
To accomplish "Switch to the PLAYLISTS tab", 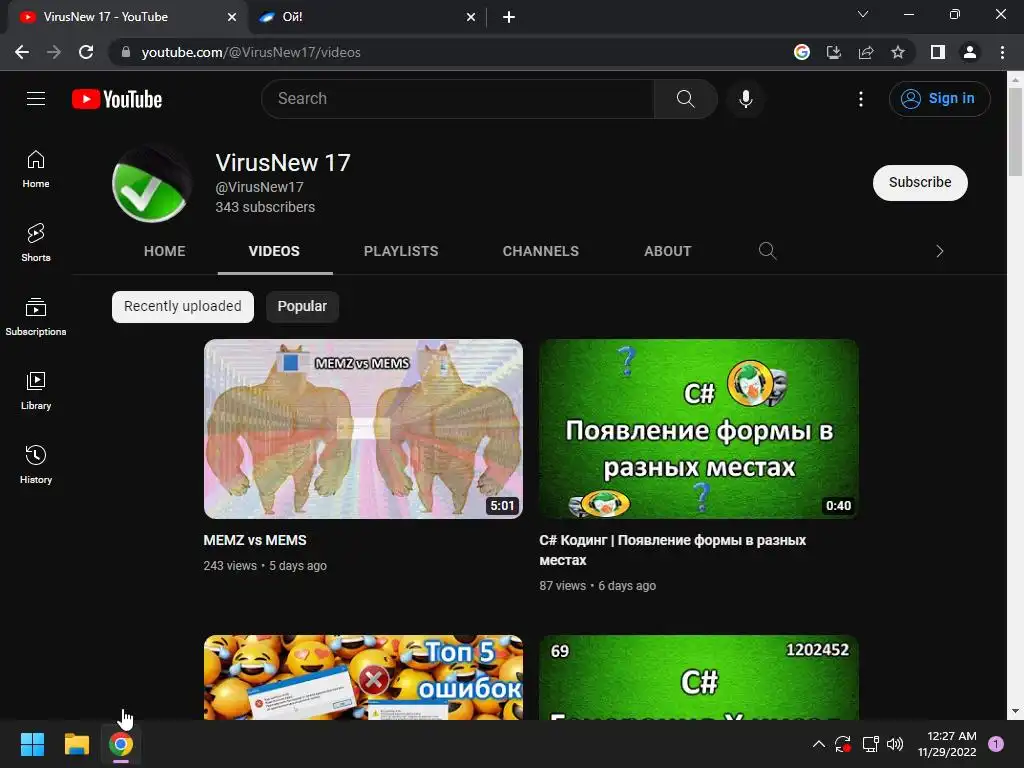I will click(401, 251).
